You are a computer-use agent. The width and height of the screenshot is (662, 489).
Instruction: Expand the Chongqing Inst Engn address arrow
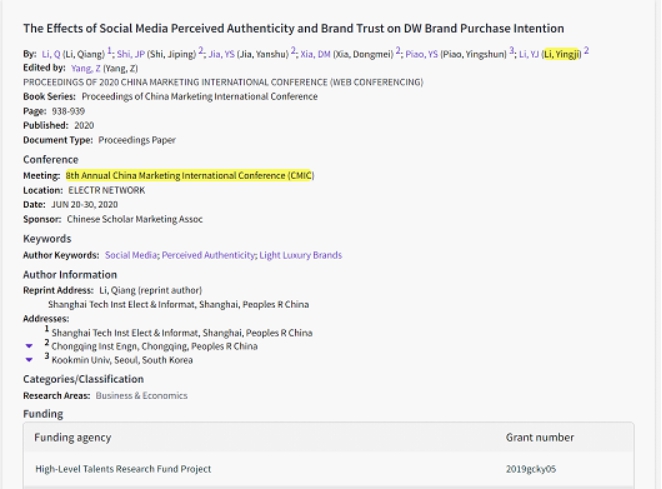pyautogui.click(x=29, y=347)
